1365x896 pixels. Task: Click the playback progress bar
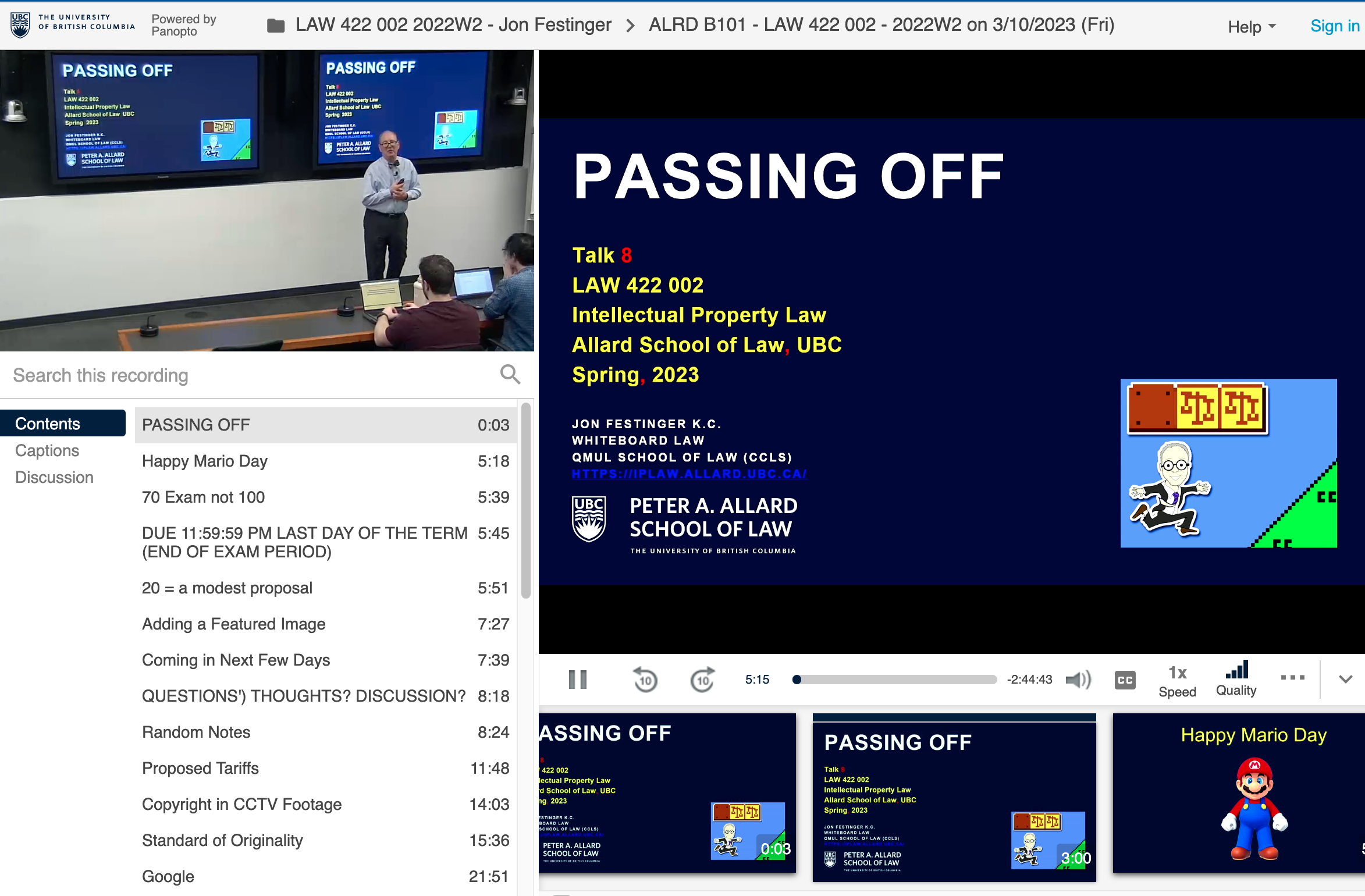tap(894, 679)
